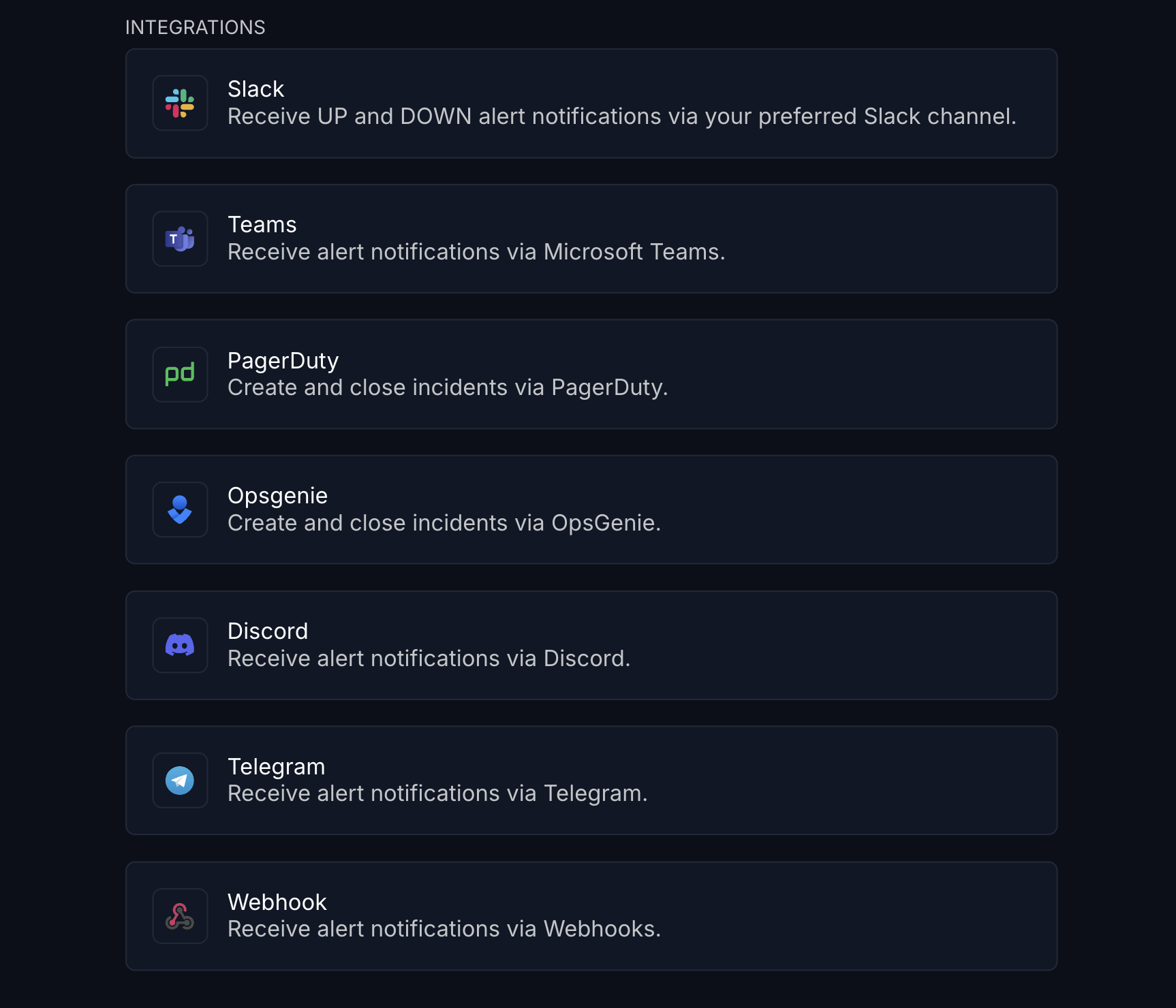Image resolution: width=1176 pixels, height=1008 pixels.
Task: Click the Discord logo icon
Action: 180,645
